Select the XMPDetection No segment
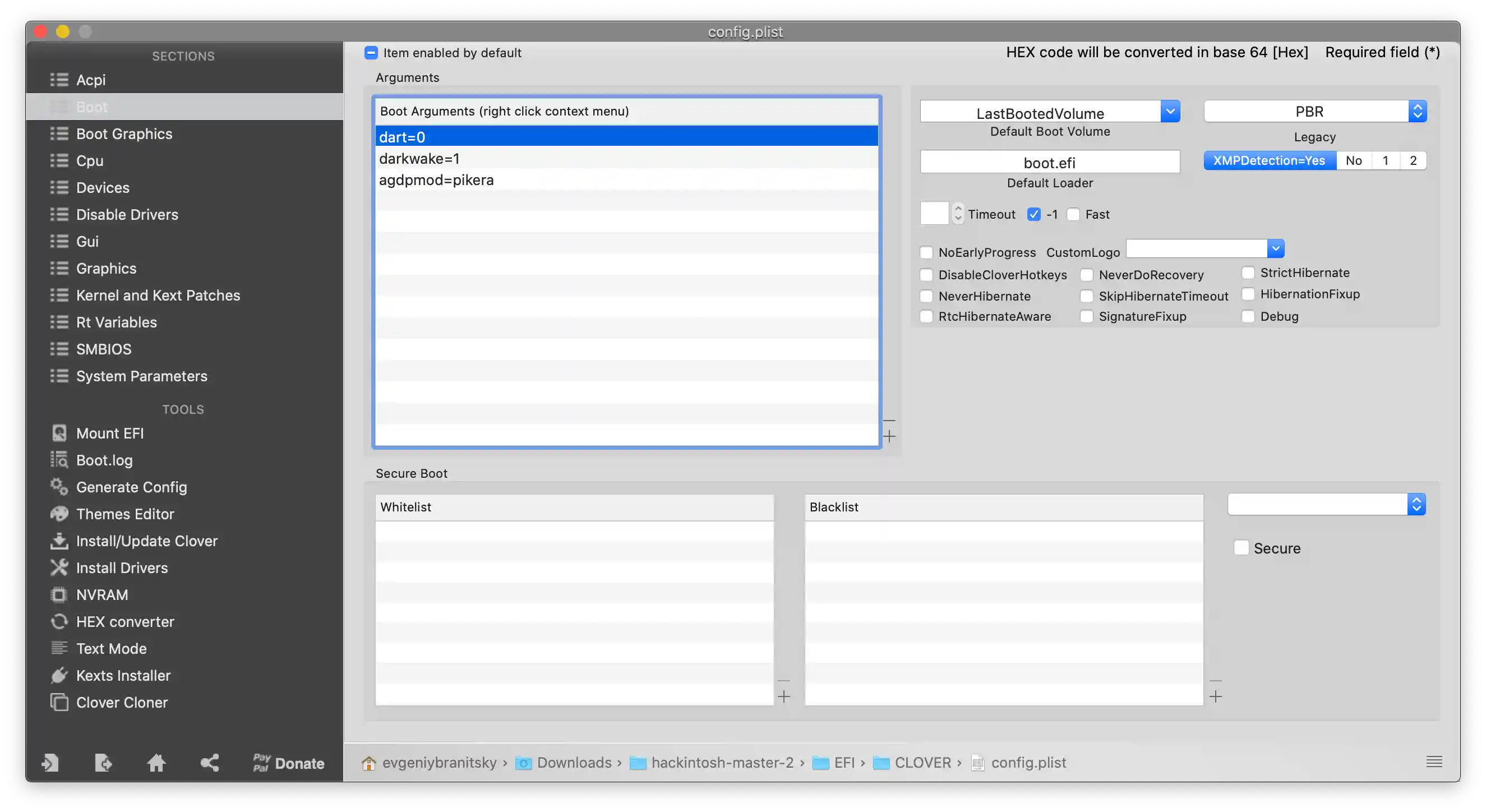 pos(1353,161)
